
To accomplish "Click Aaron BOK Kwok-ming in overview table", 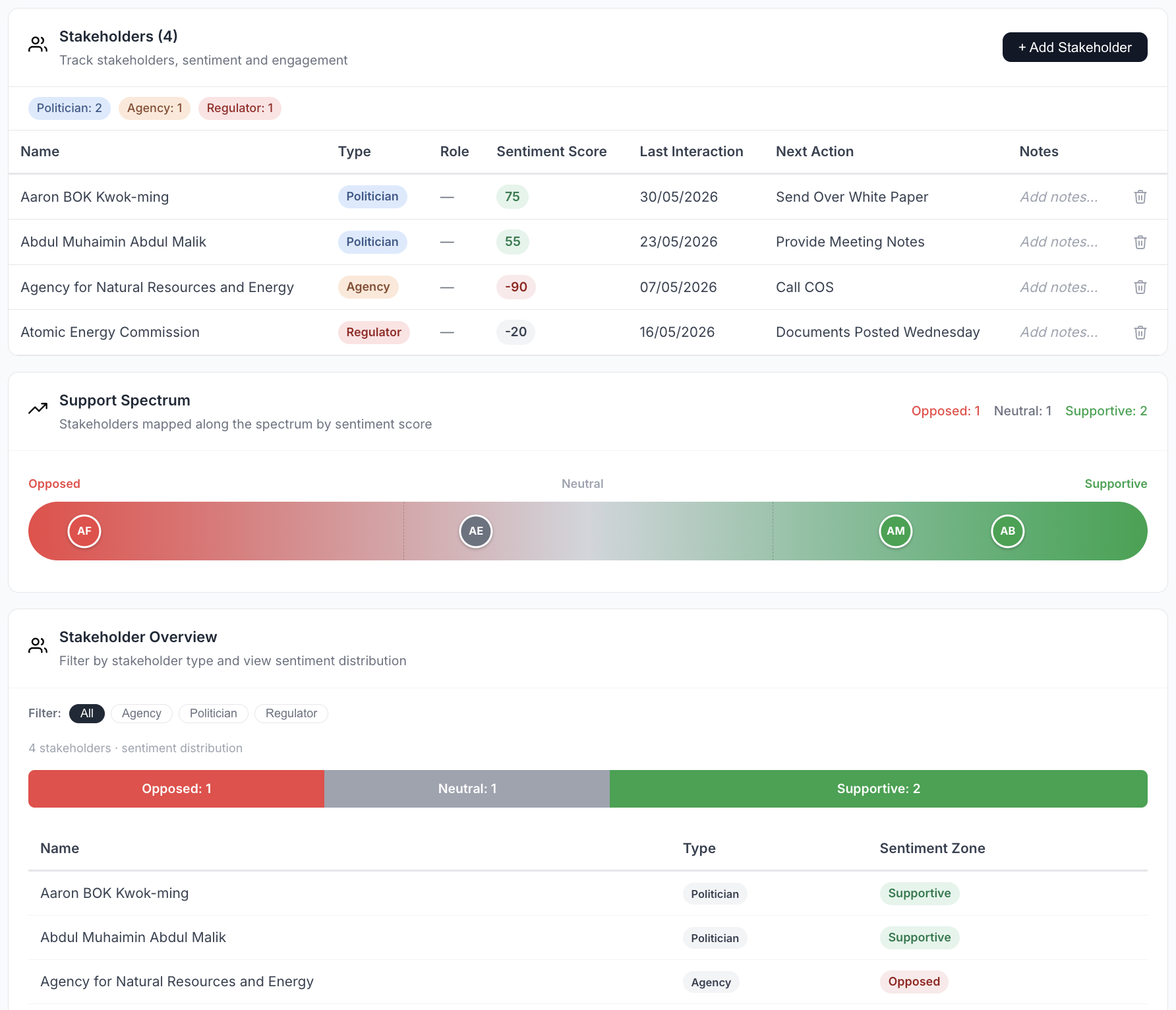I will 115,893.
